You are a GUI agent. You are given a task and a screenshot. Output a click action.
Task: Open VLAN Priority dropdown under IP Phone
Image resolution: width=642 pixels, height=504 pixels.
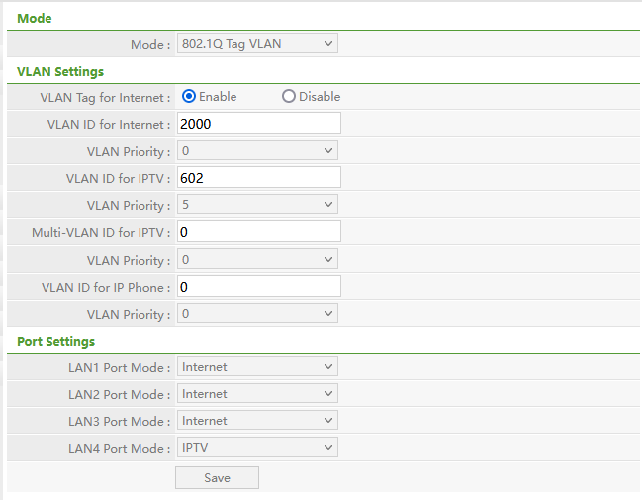click(257, 314)
